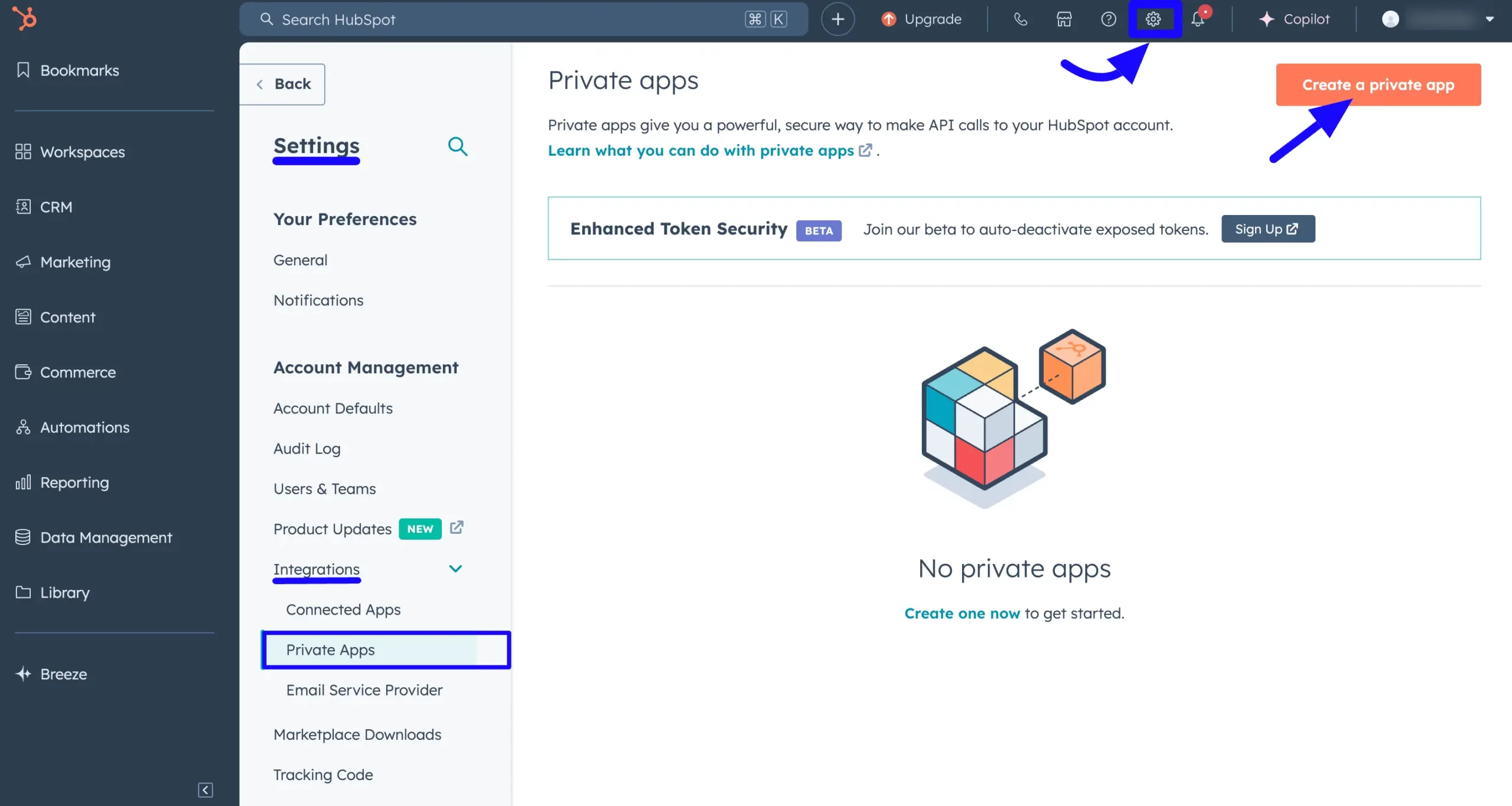The height and width of the screenshot is (806, 1512).
Task: Open Marketplace Downloads
Action: (357, 735)
